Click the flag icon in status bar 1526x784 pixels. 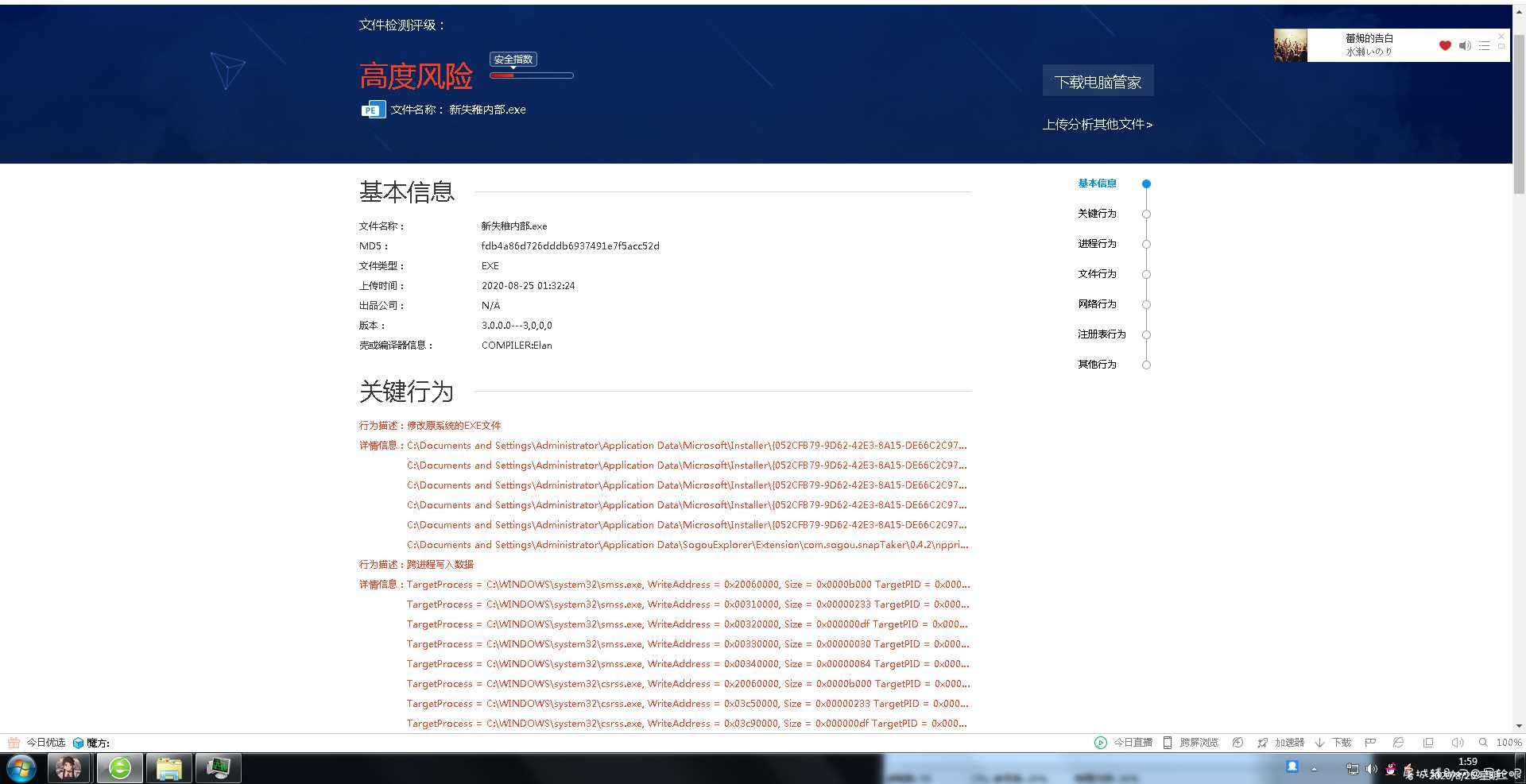(x=1370, y=743)
